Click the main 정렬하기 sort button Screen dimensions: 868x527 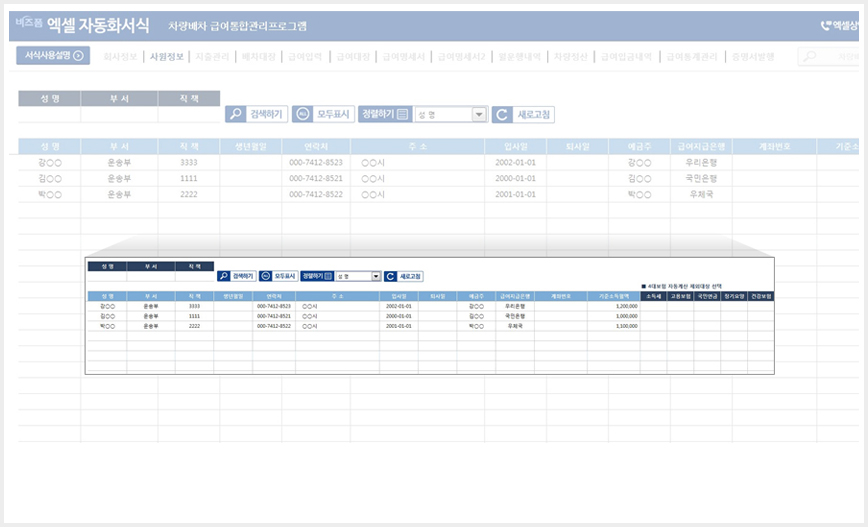point(385,114)
